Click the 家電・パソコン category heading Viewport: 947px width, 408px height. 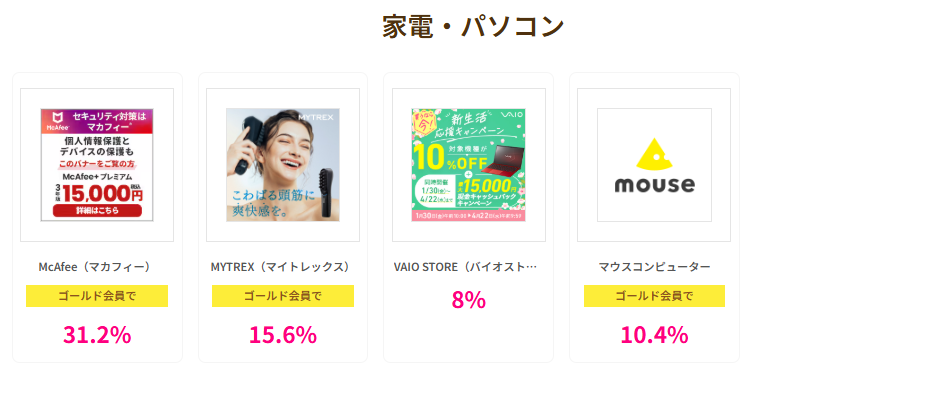pos(473,26)
